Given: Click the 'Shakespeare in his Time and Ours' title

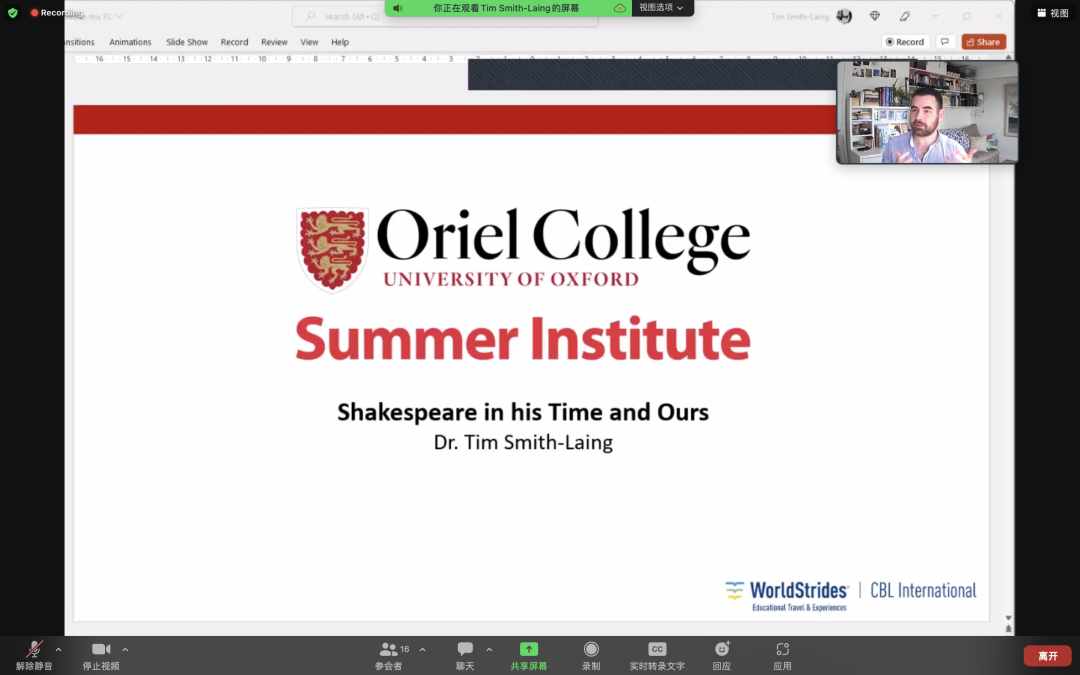Looking at the screenshot, I should (523, 412).
